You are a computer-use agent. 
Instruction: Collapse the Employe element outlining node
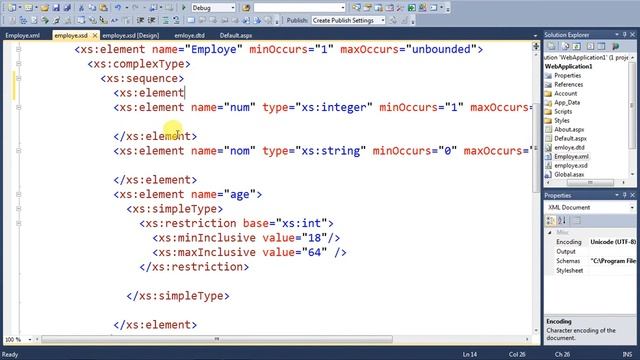coord(18,49)
